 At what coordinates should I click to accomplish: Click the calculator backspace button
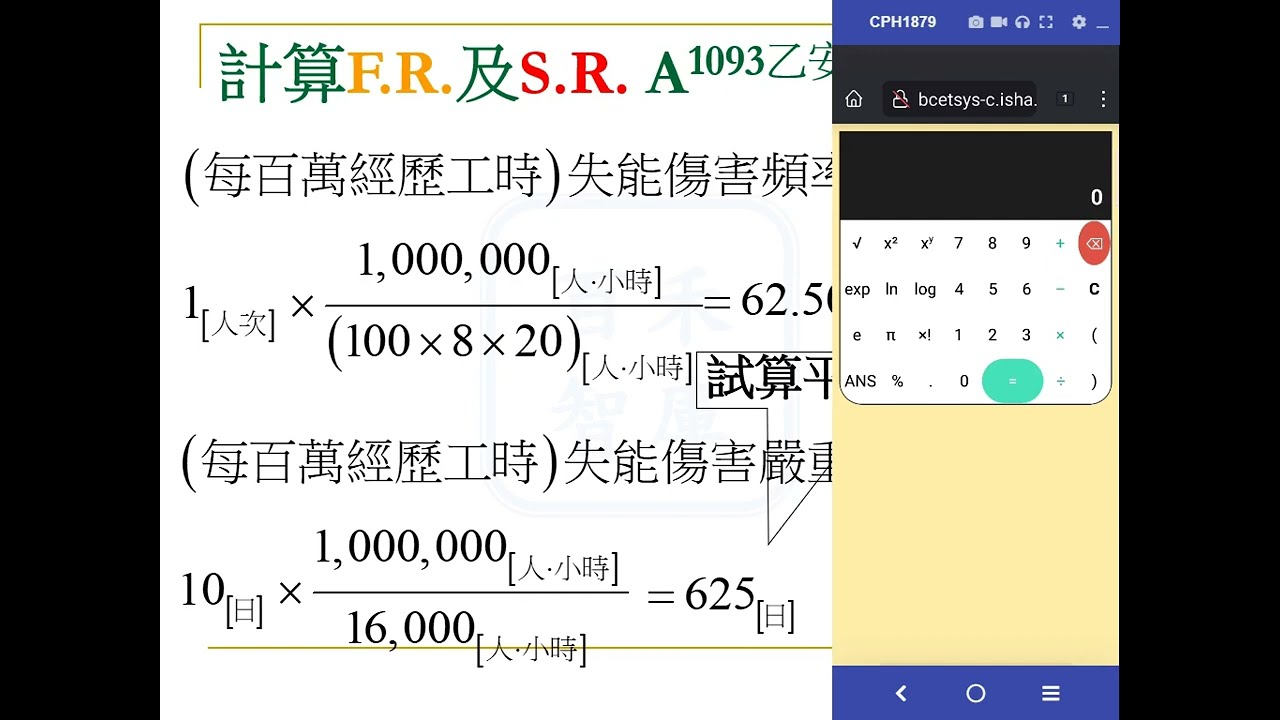coord(1094,244)
